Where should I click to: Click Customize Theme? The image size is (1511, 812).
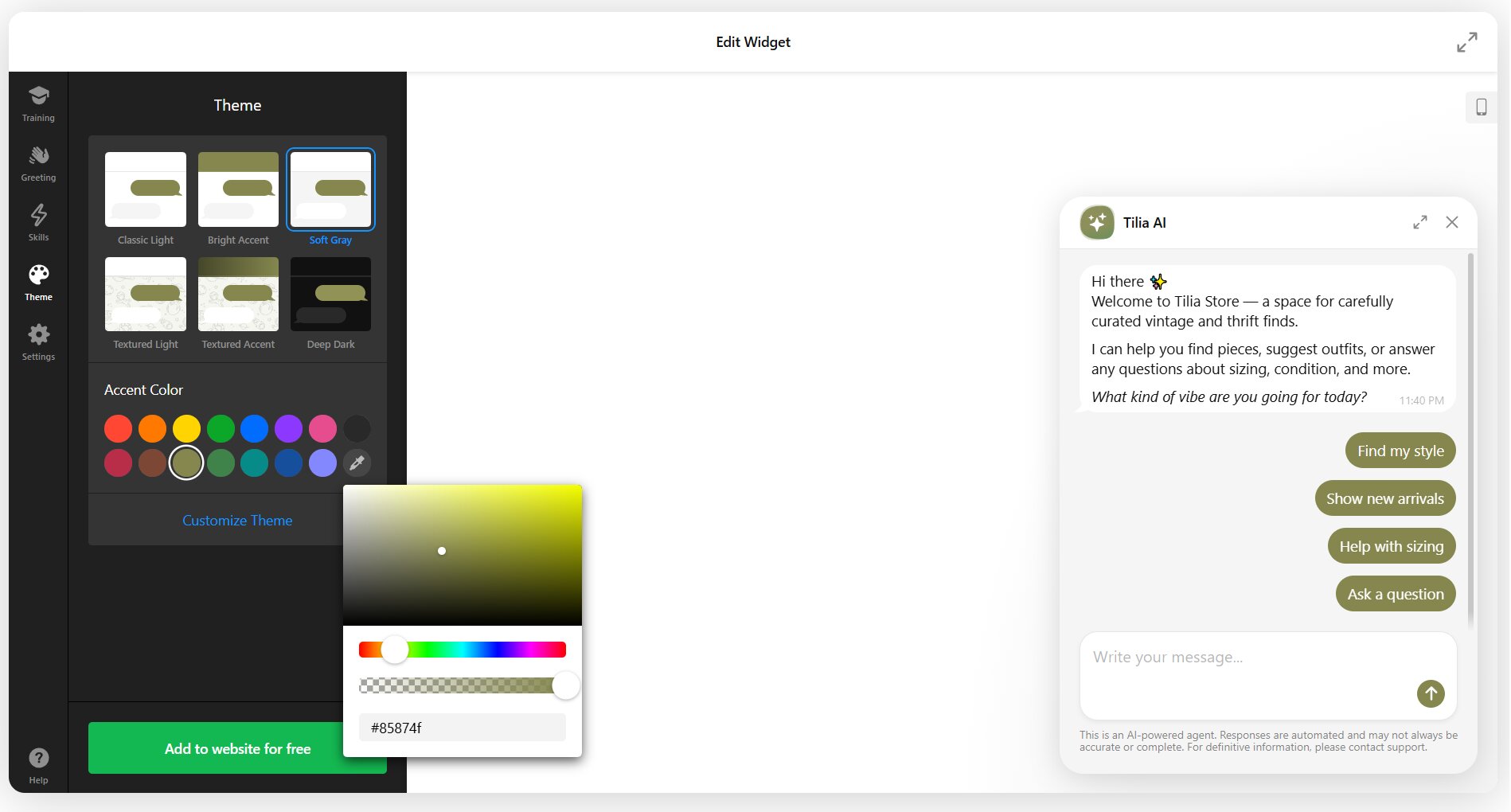coord(236,520)
